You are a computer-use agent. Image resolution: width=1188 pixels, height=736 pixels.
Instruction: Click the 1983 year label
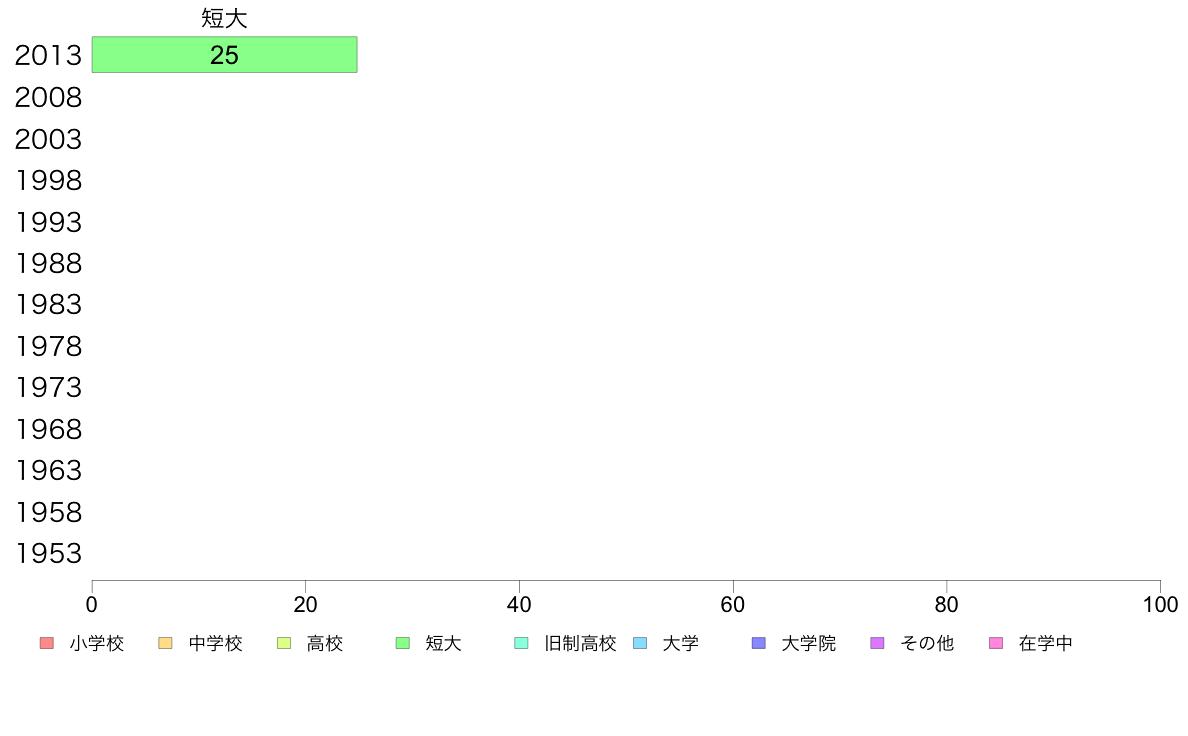point(48,305)
